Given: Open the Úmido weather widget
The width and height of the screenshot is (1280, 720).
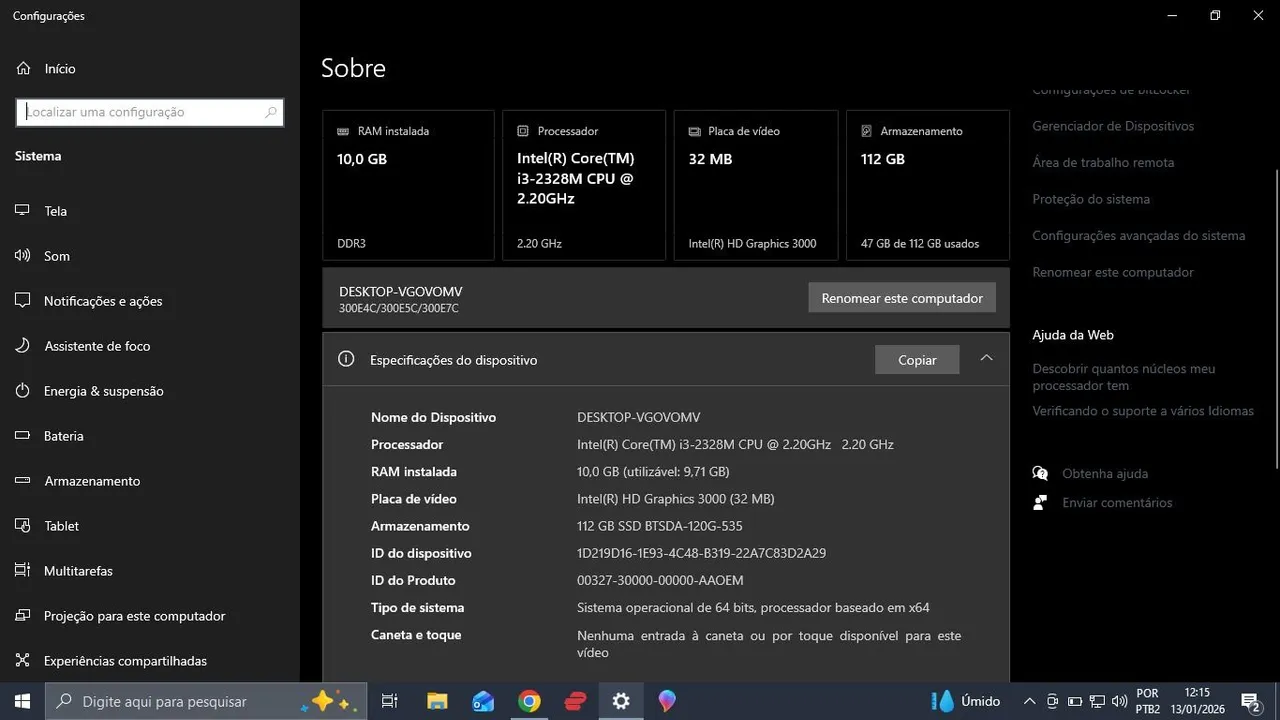Looking at the screenshot, I should (x=966, y=701).
